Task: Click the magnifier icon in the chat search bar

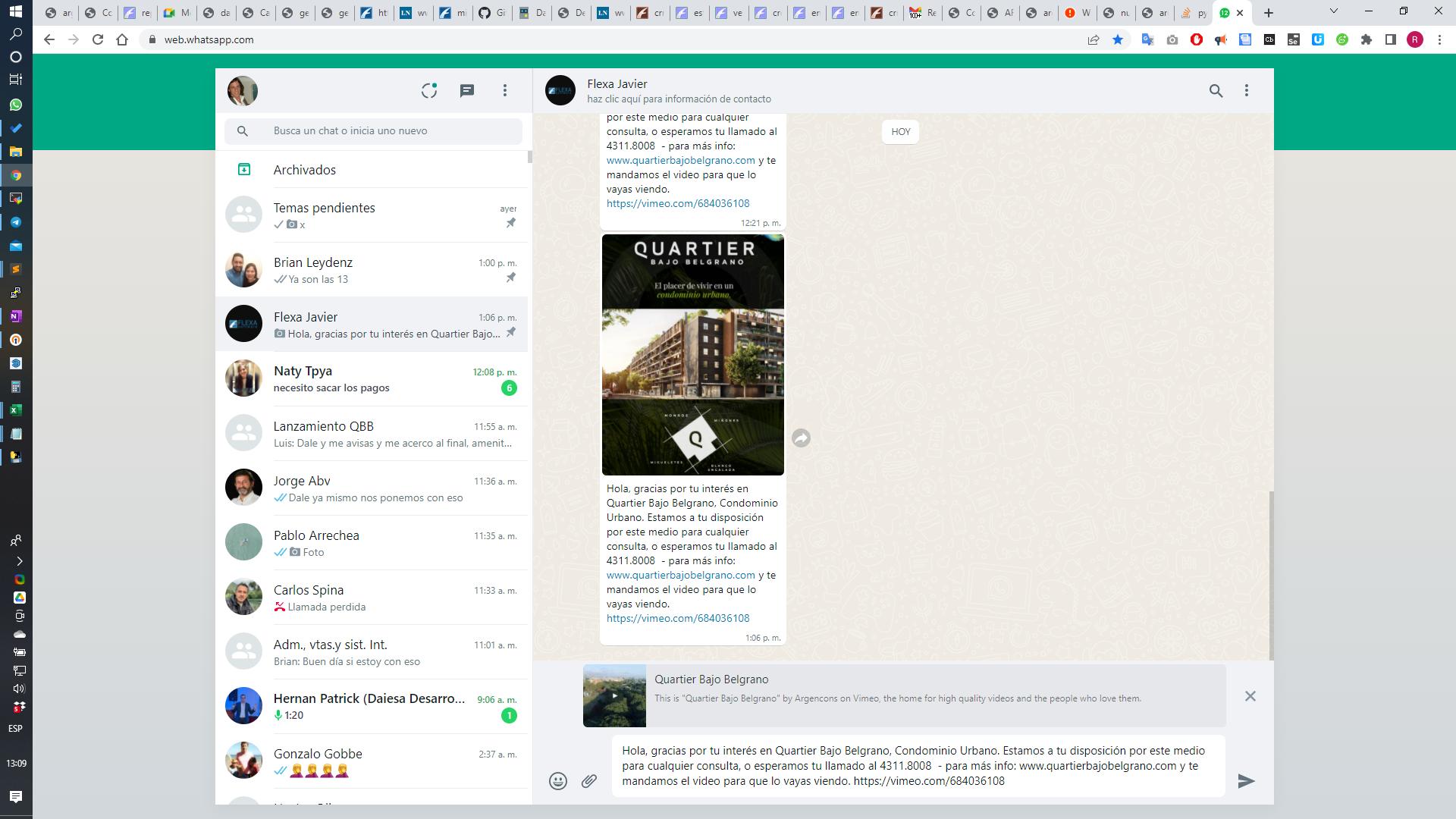Action: pos(243,131)
